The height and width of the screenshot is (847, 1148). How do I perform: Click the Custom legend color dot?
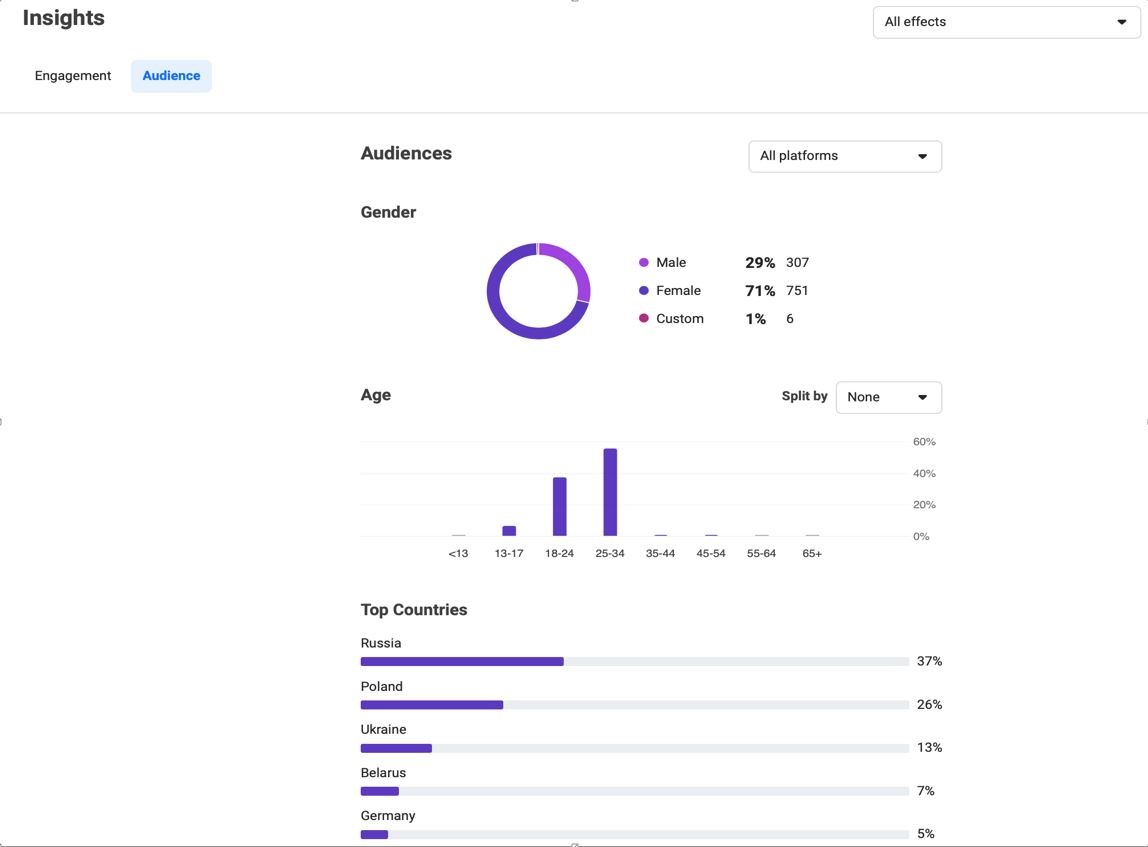coord(644,319)
